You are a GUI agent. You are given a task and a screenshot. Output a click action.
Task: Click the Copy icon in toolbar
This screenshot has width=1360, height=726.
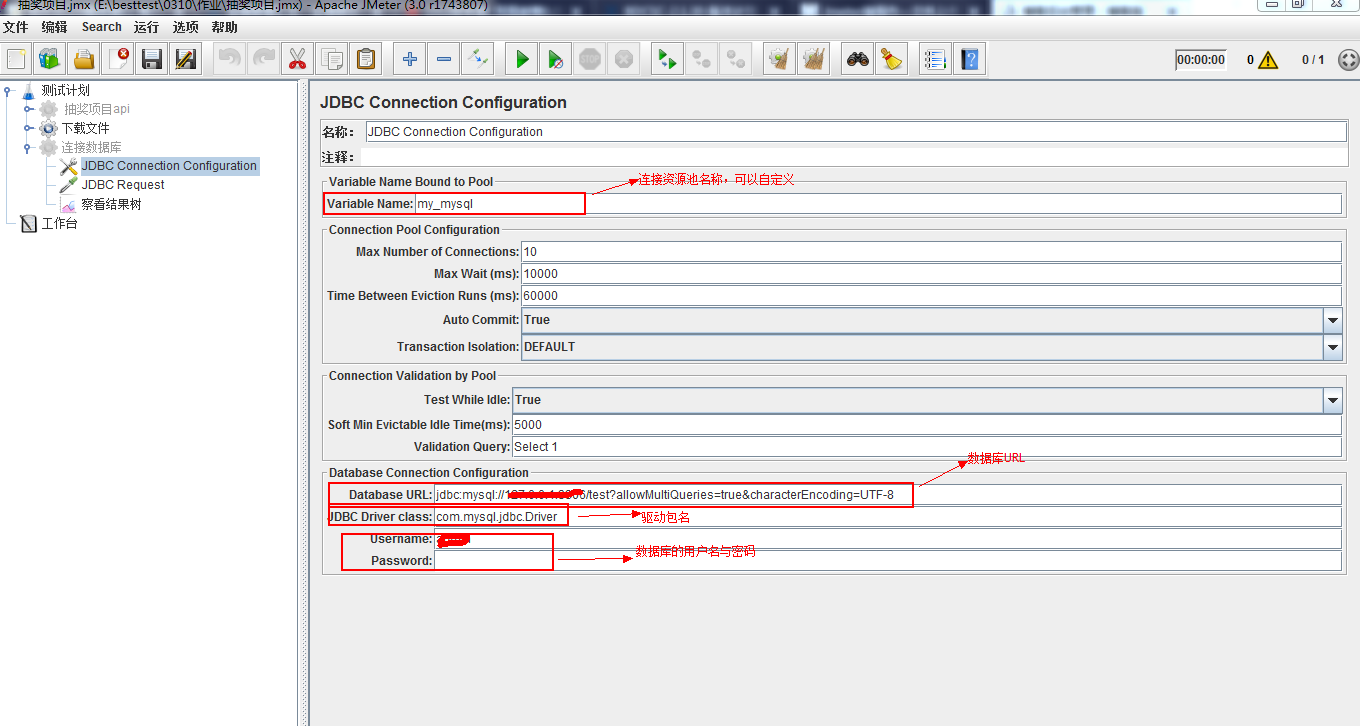[331, 59]
